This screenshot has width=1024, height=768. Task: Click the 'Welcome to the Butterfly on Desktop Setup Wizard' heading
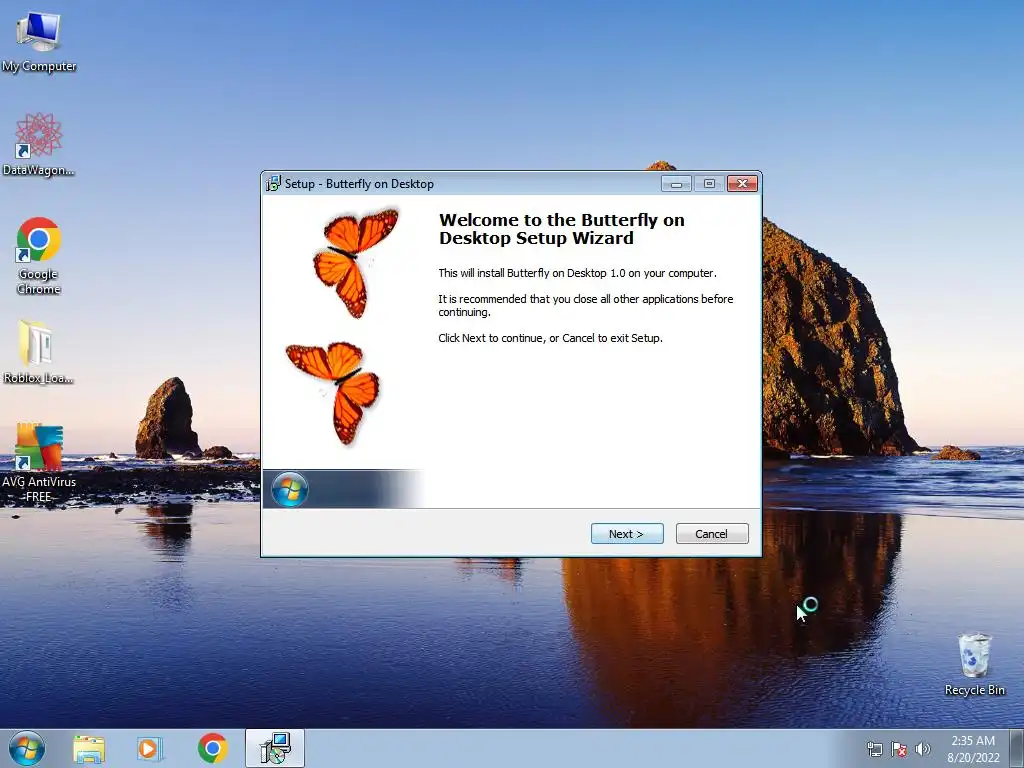(562, 229)
